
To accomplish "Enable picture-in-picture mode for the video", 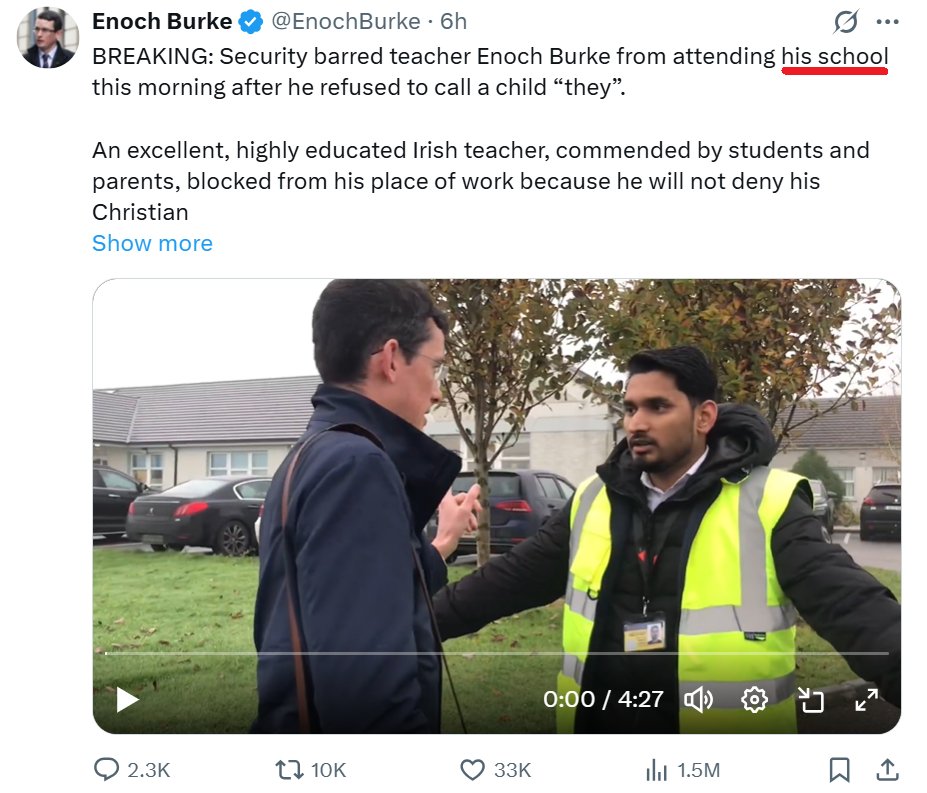I will pyautogui.click(x=810, y=700).
